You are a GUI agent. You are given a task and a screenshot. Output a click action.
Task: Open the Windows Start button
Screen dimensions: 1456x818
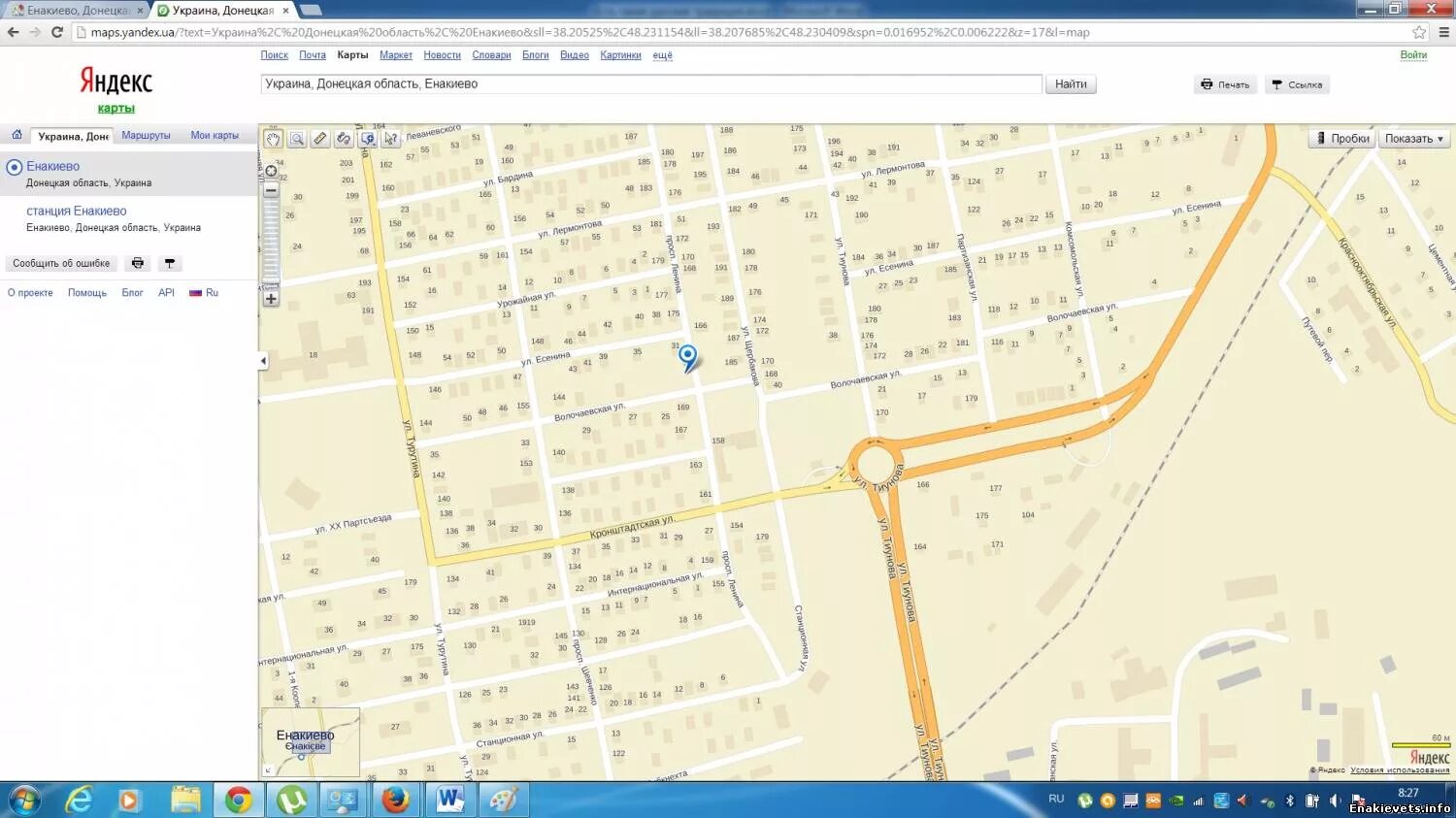point(24,801)
